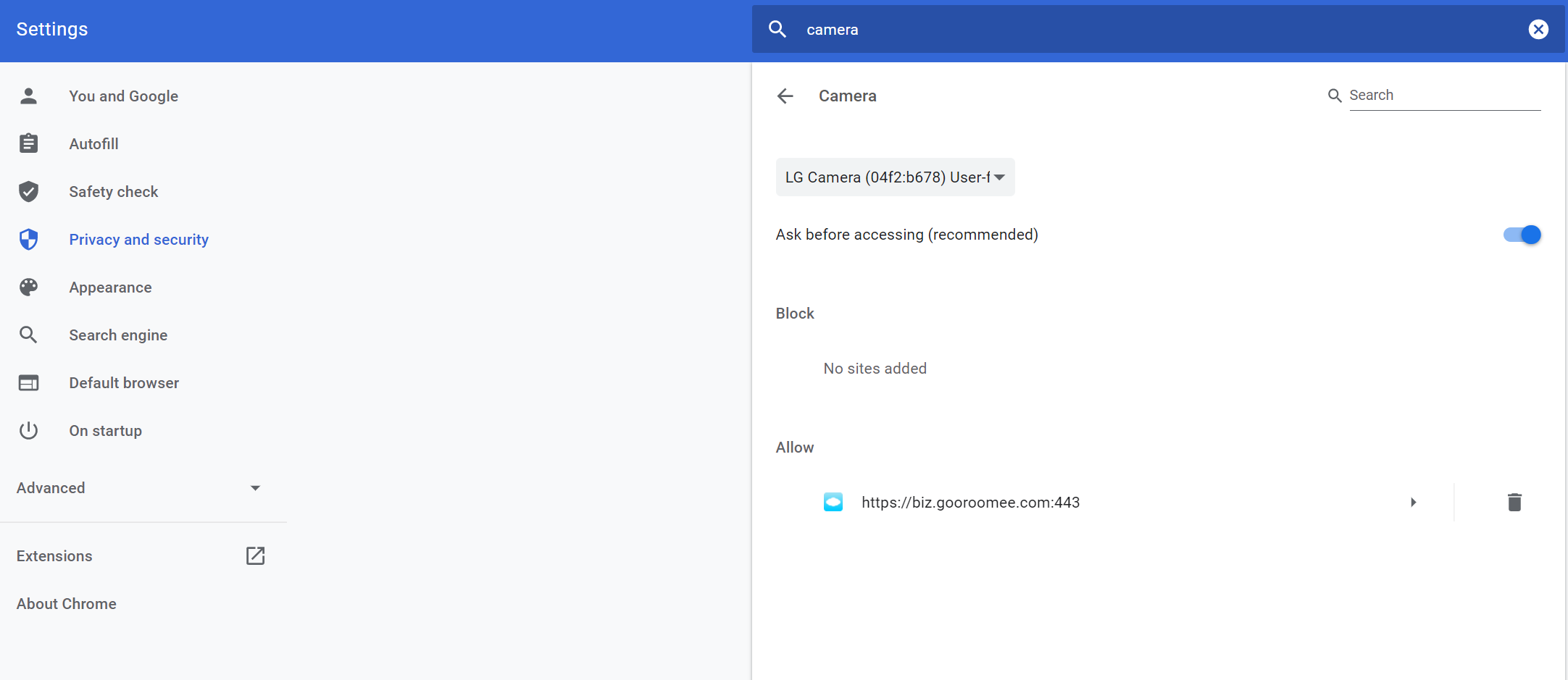The image size is (1568, 680).
Task: Click the On startup power icon
Action: (29, 431)
